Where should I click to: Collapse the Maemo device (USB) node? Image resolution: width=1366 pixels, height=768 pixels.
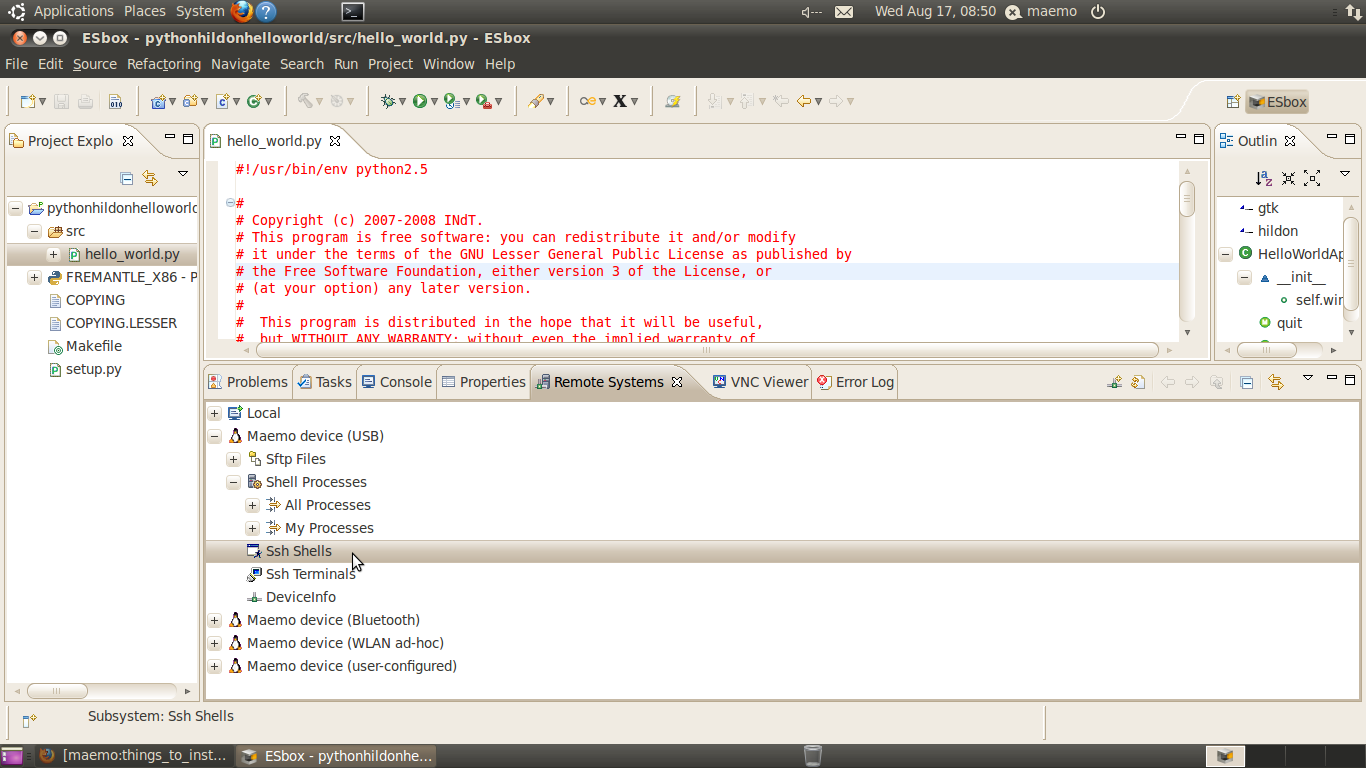coord(214,436)
